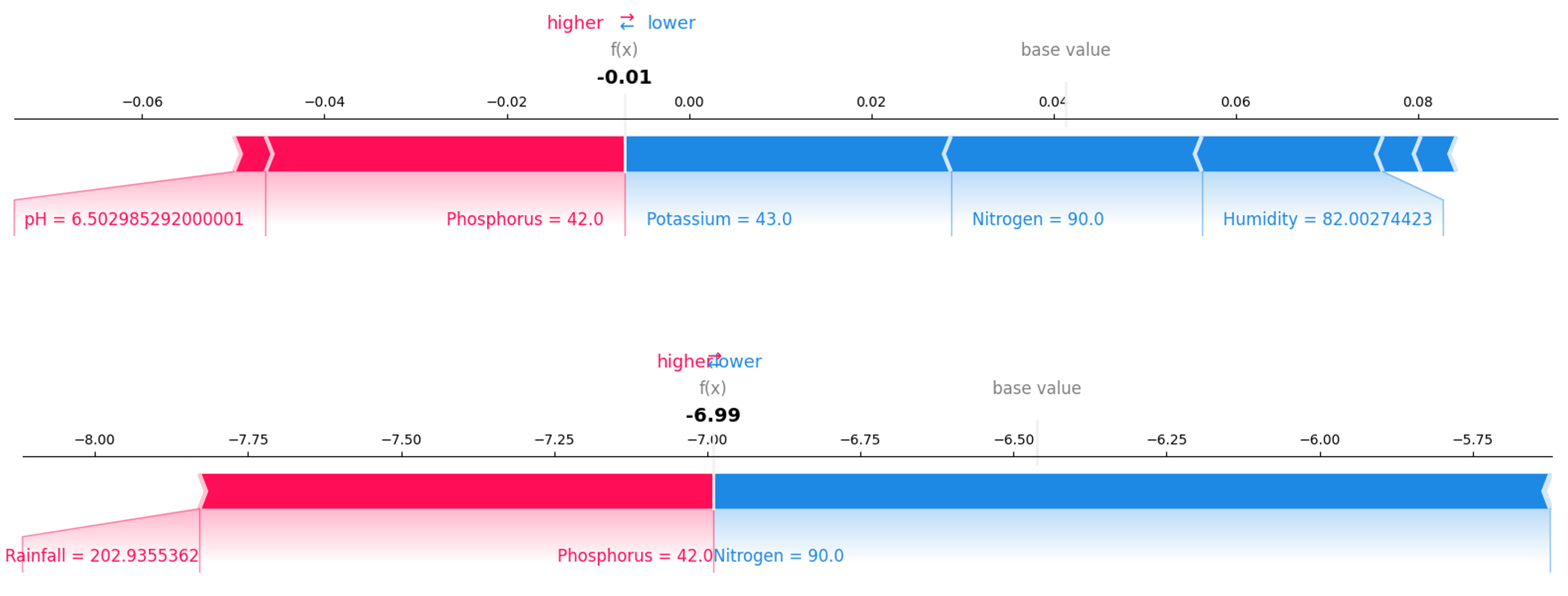Viewport: 1568px width, 596px height.
Task: Click Nitrogen = 90.0 label in bottom plot
Action: 779,556
